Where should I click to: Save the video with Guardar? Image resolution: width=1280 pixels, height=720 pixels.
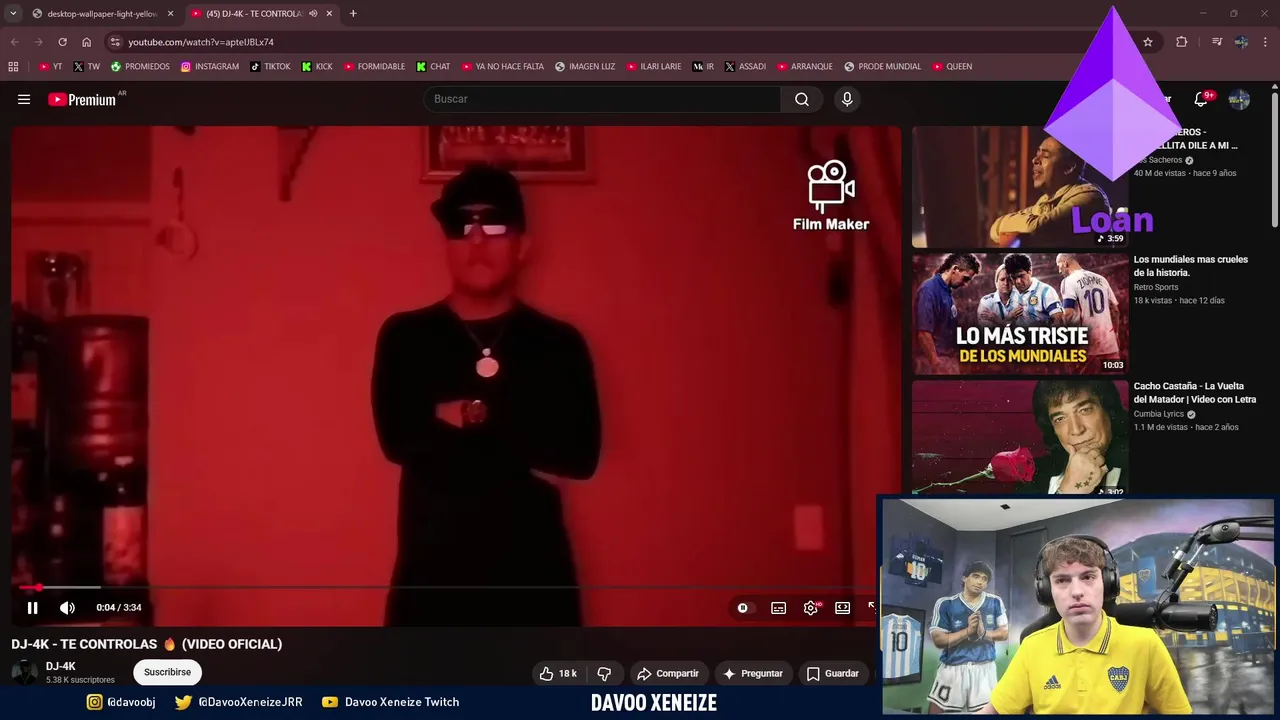pos(833,673)
